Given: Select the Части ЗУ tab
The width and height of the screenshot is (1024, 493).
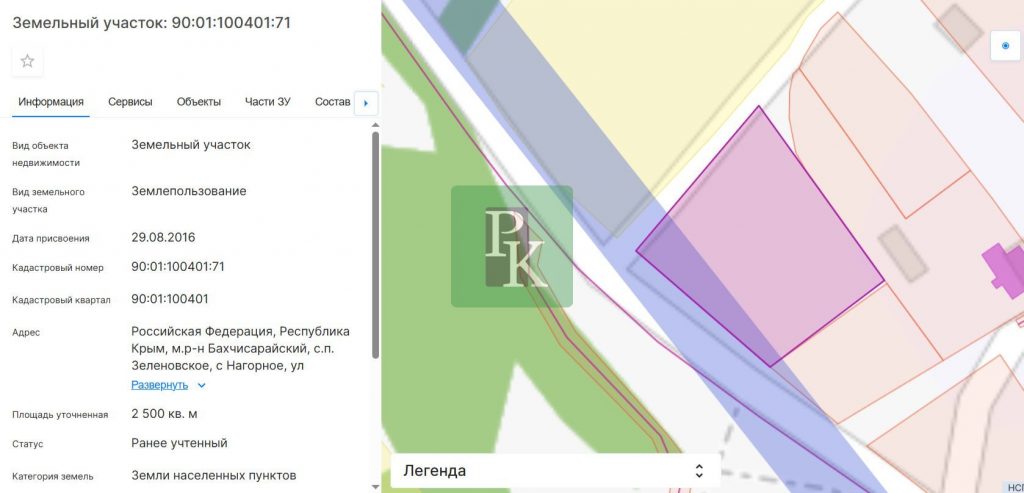Looking at the screenshot, I should [267, 102].
